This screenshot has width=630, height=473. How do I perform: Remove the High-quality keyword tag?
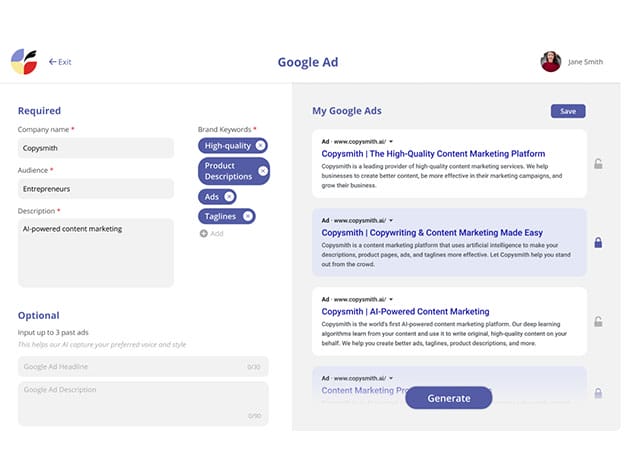(x=260, y=145)
